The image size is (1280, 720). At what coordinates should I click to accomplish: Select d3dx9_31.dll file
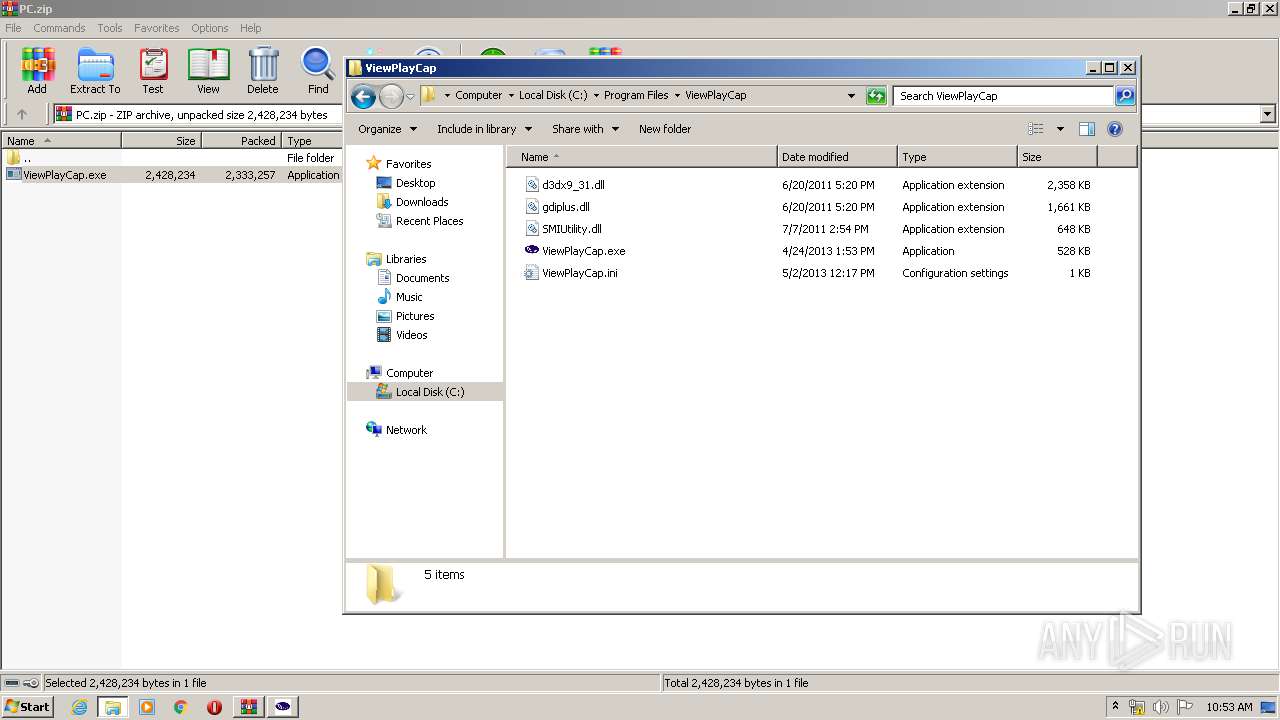573,185
